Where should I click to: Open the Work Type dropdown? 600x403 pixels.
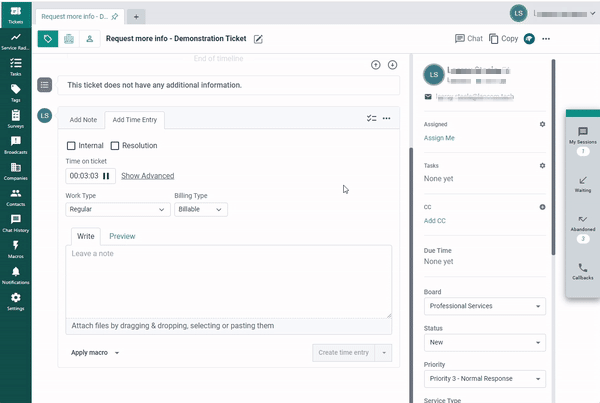(x=117, y=209)
